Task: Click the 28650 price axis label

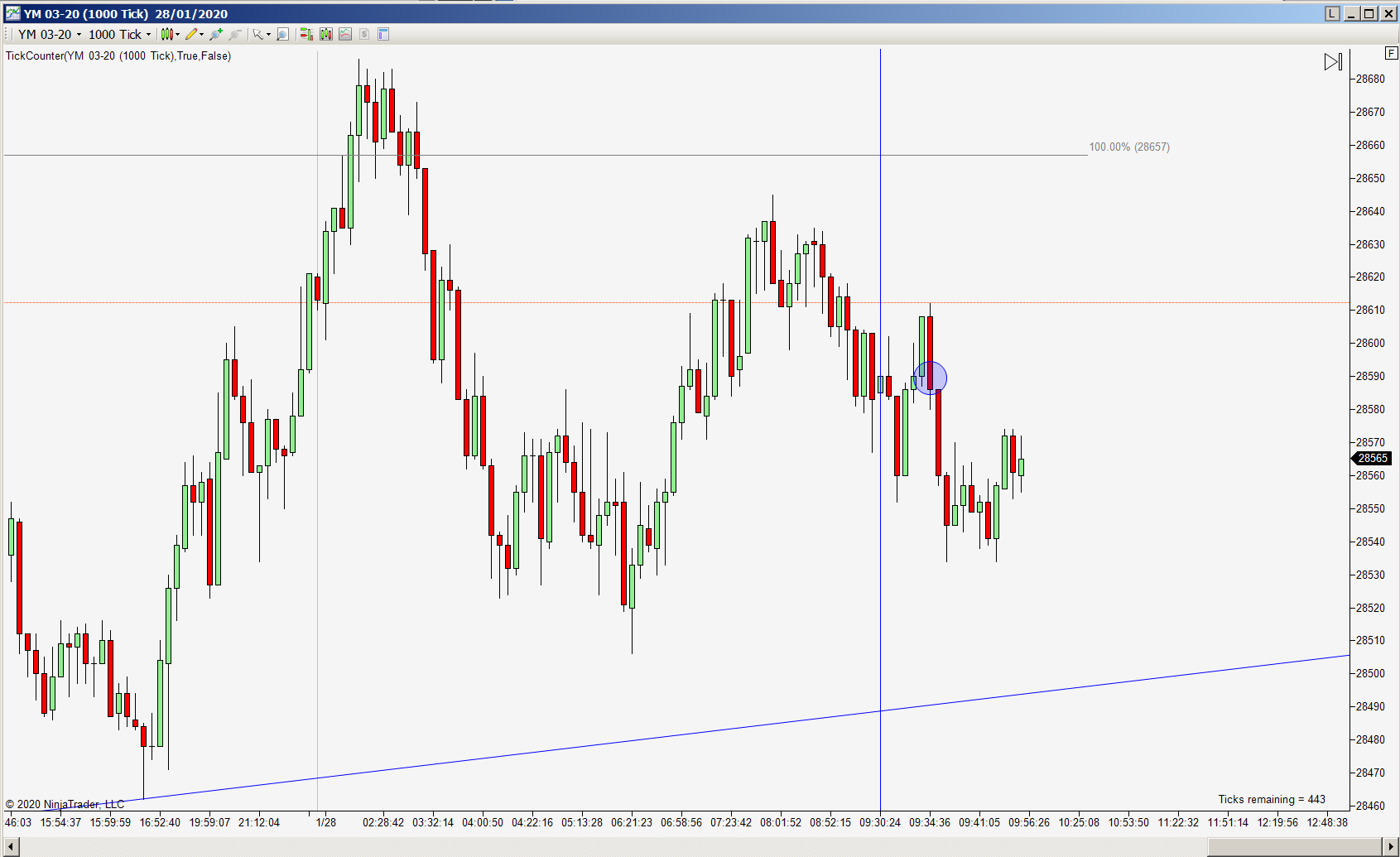Action: (1370, 178)
